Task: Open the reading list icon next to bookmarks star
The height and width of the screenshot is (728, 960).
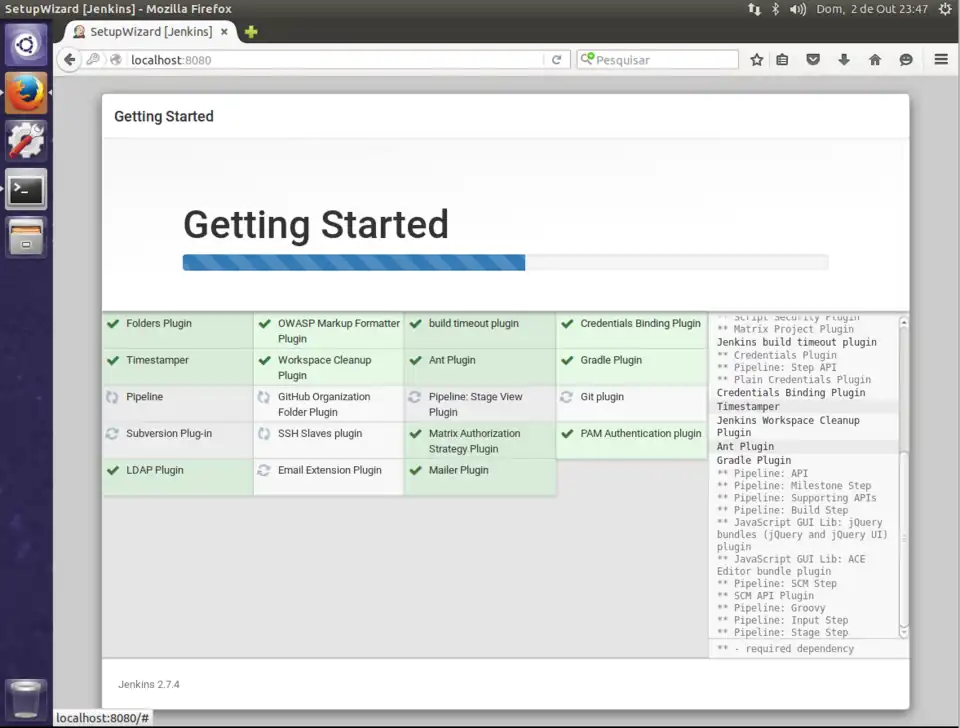Action: (x=783, y=60)
